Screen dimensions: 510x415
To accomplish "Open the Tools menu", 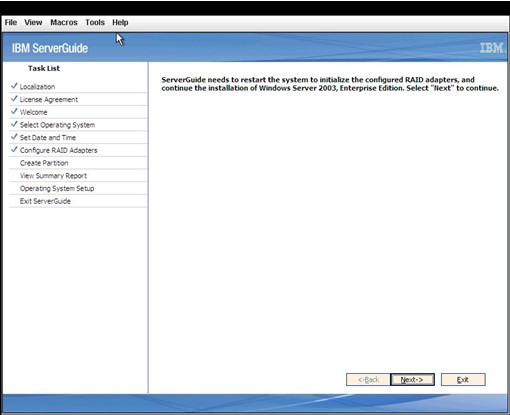I will pos(95,23).
